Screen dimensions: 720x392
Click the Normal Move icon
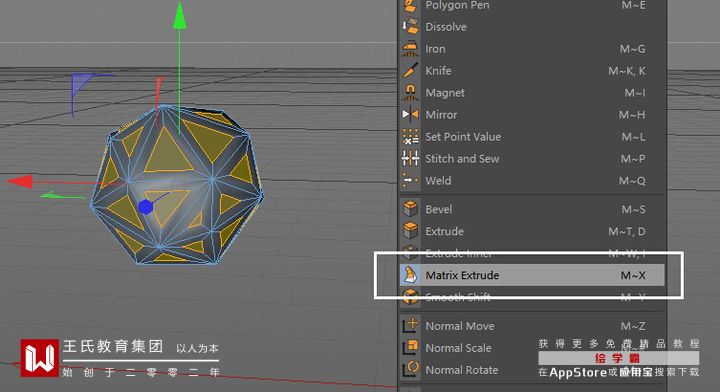point(410,325)
